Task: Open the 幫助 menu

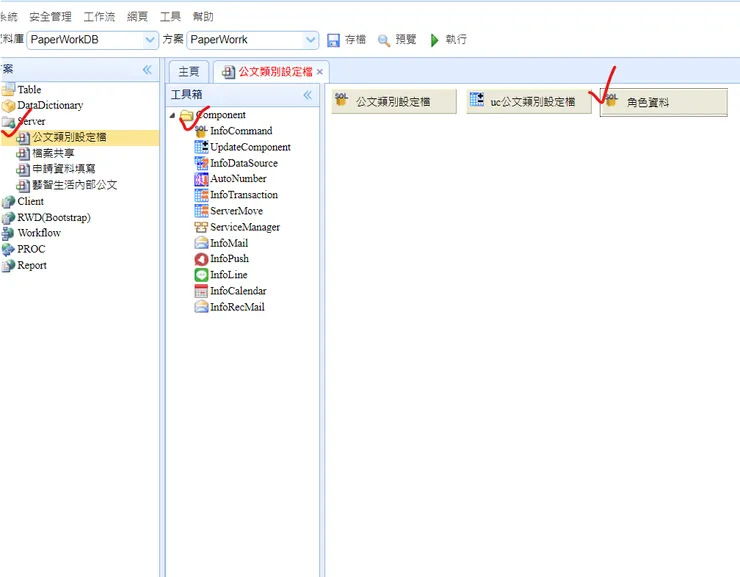Action: pos(203,17)
